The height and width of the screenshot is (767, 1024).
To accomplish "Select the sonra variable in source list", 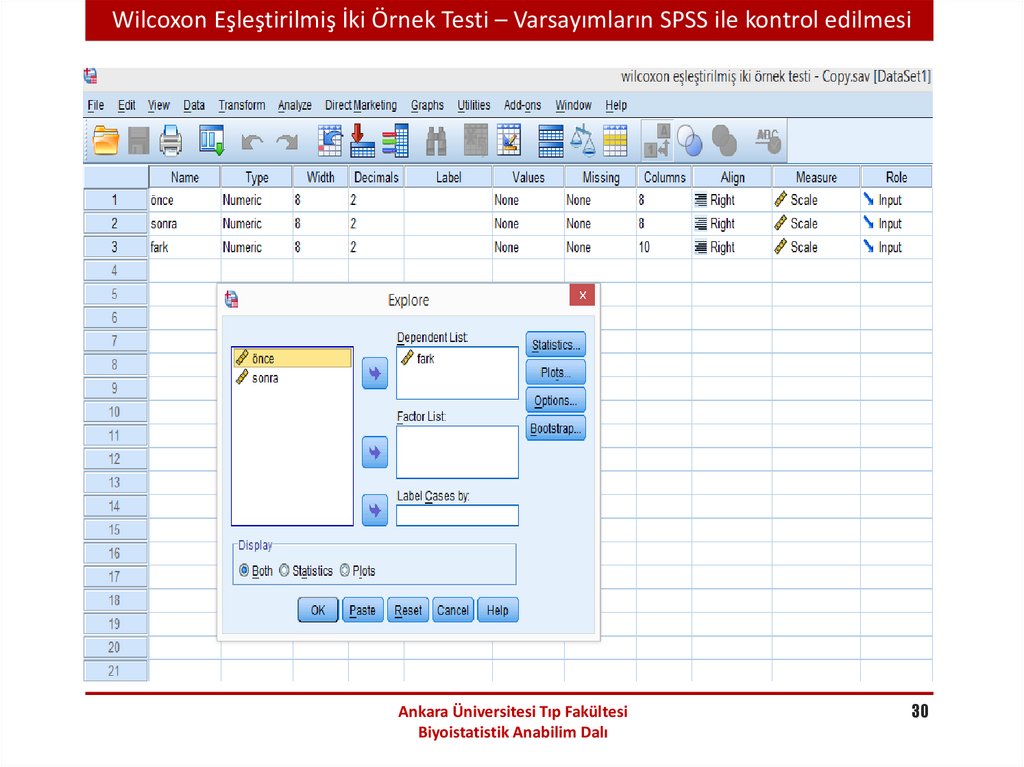I will [265, 378].
